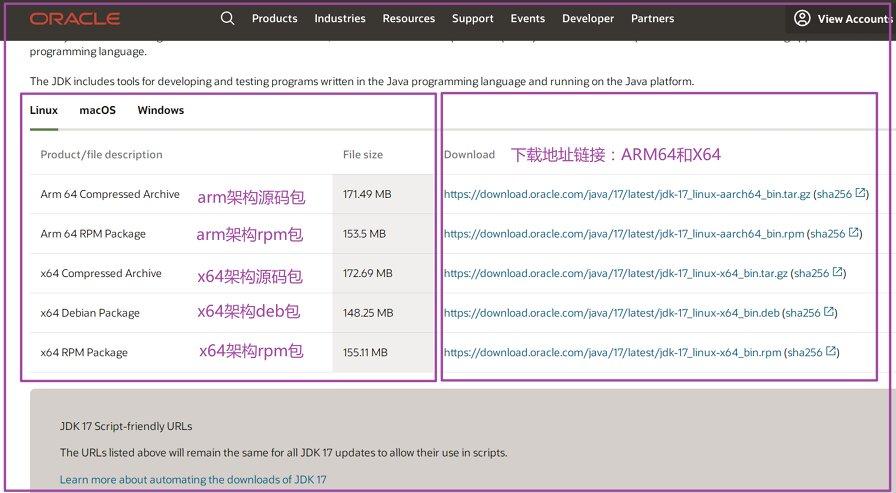Switch to the macOS tab

point(97,110)
